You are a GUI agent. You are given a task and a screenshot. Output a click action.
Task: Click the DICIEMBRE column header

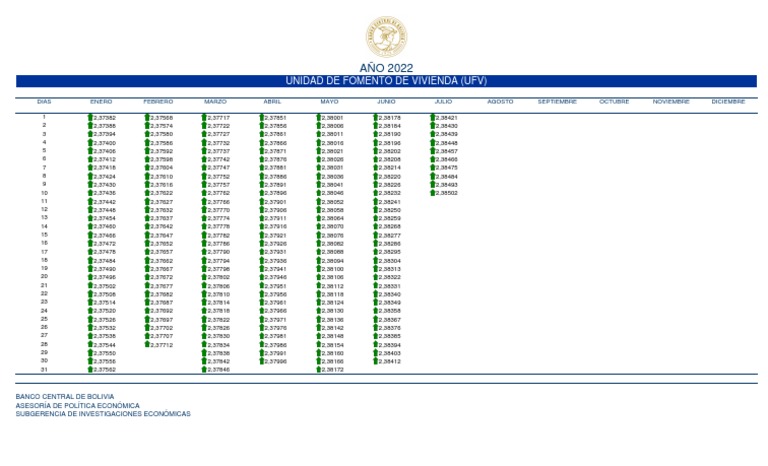pos(728,101)
